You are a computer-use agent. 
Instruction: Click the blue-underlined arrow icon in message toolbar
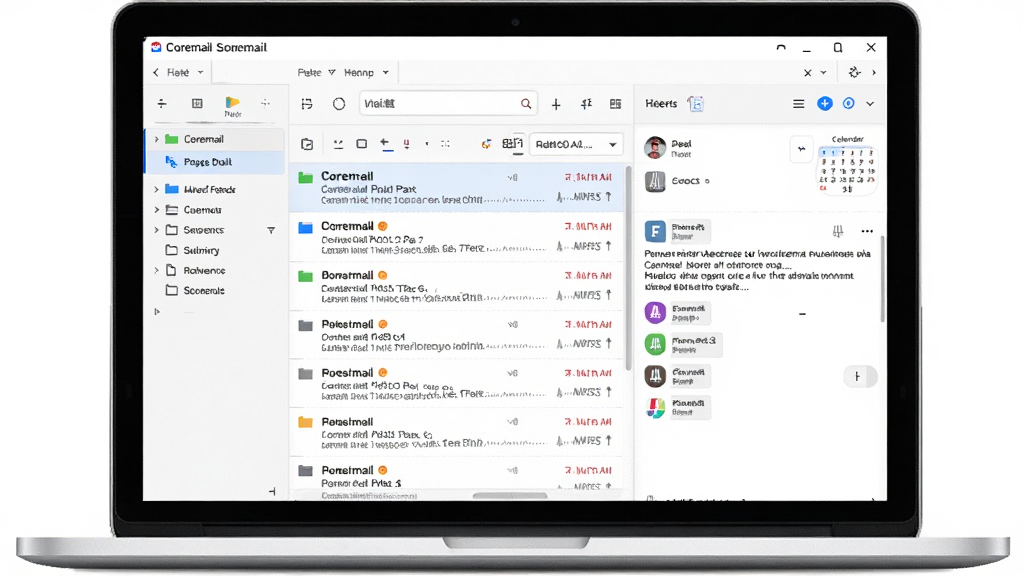click(x=387, y=144)
